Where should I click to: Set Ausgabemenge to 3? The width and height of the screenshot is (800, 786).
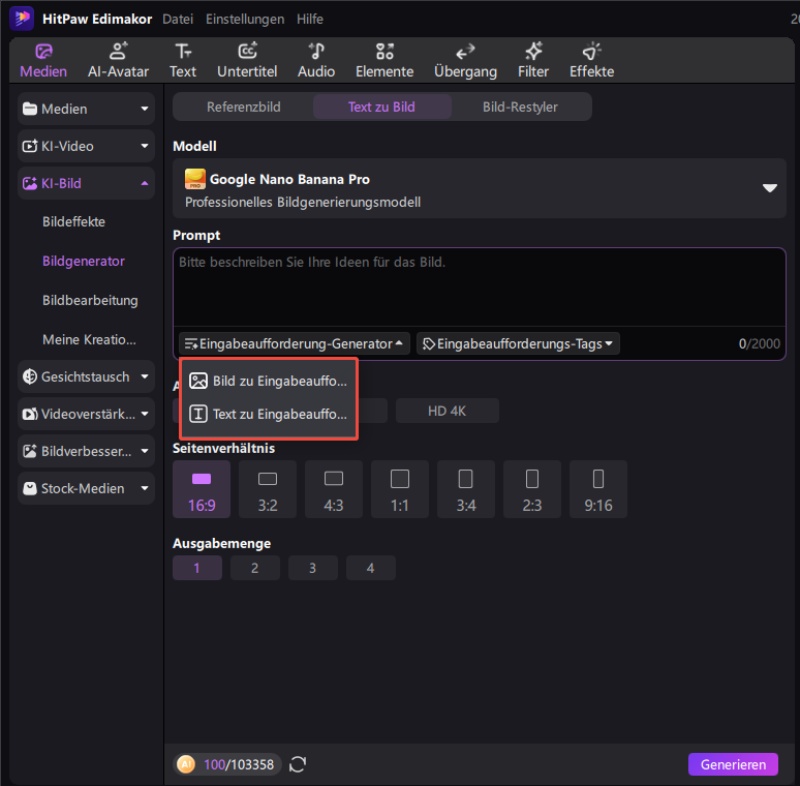tap(313, 568)
